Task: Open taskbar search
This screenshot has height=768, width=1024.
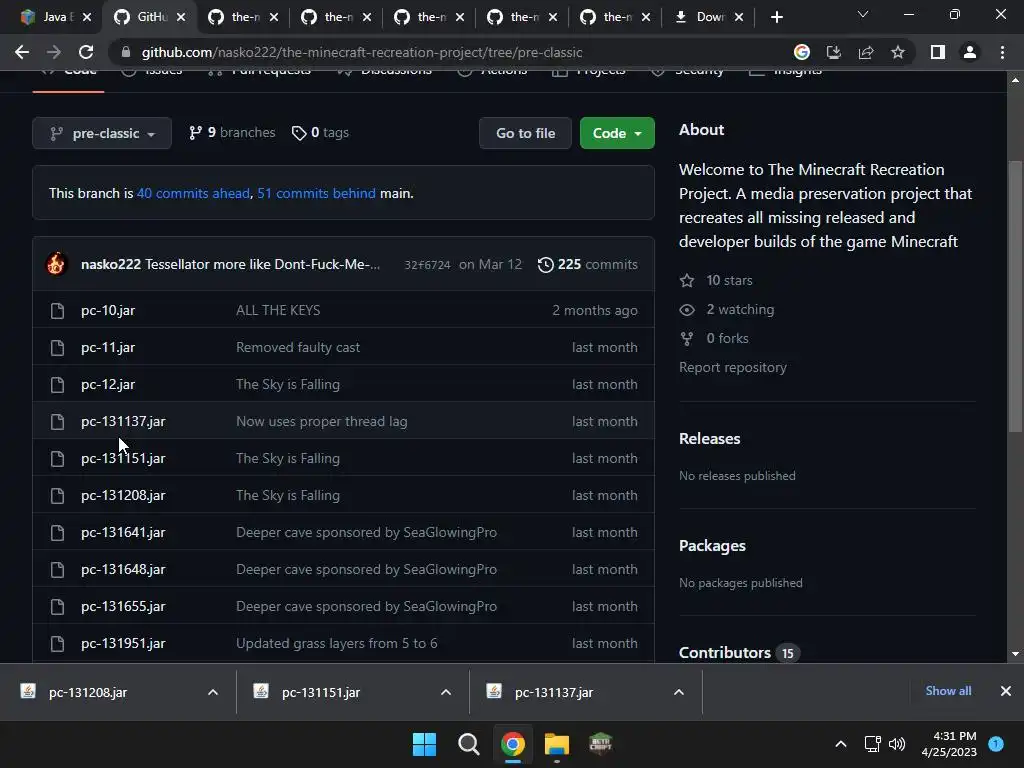Action: pos(468,744)
